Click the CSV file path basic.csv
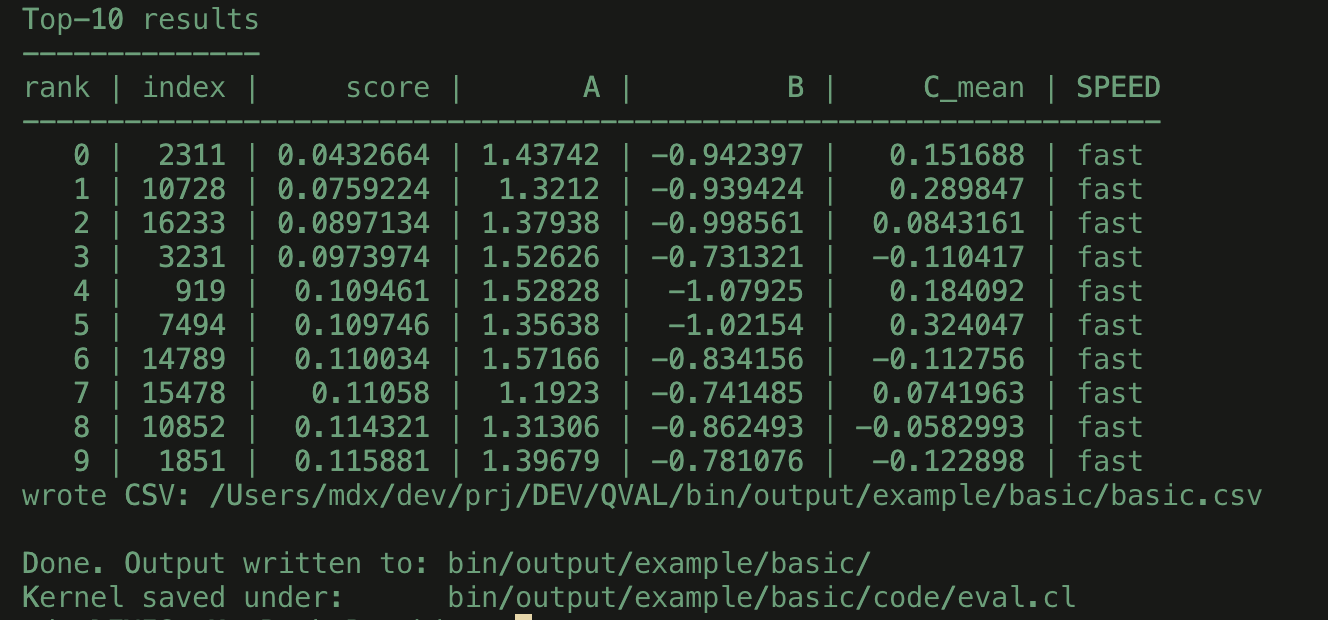The image size is (1328, 620). [735, 495]
